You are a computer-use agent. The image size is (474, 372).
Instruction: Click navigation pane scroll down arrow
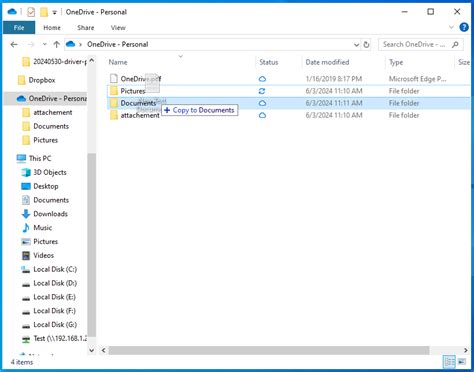point(92,350)
